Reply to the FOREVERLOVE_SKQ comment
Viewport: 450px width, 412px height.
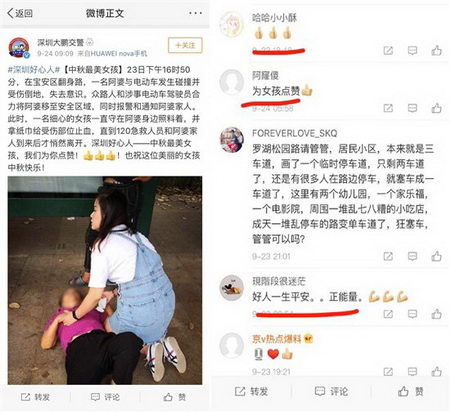point(412,256)
